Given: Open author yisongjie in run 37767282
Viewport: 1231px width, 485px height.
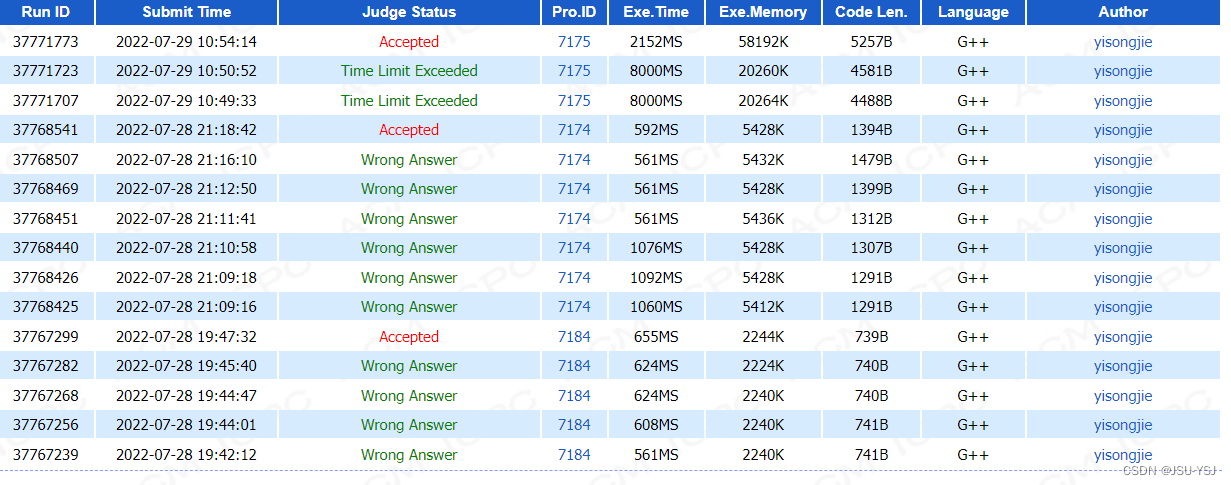Looking at the screenshot, I should pyautogui.click(x=1123, y=366).
